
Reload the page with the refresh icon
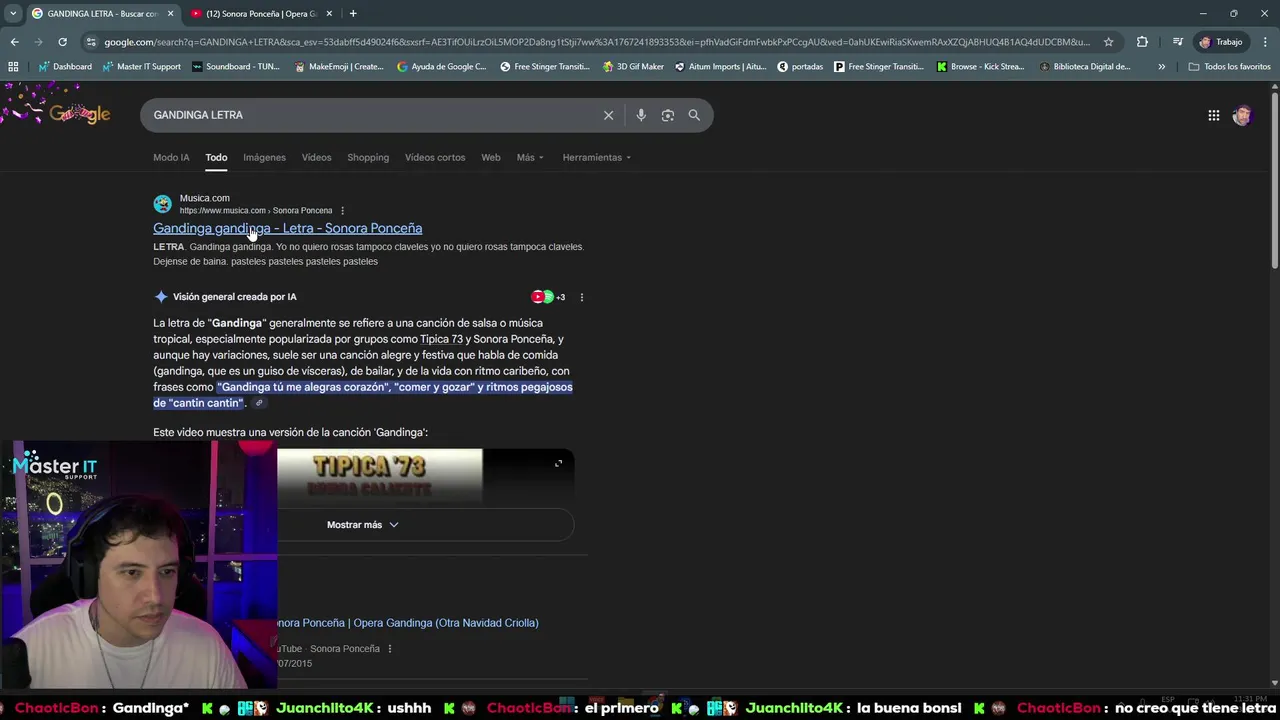tap(62, 42)
